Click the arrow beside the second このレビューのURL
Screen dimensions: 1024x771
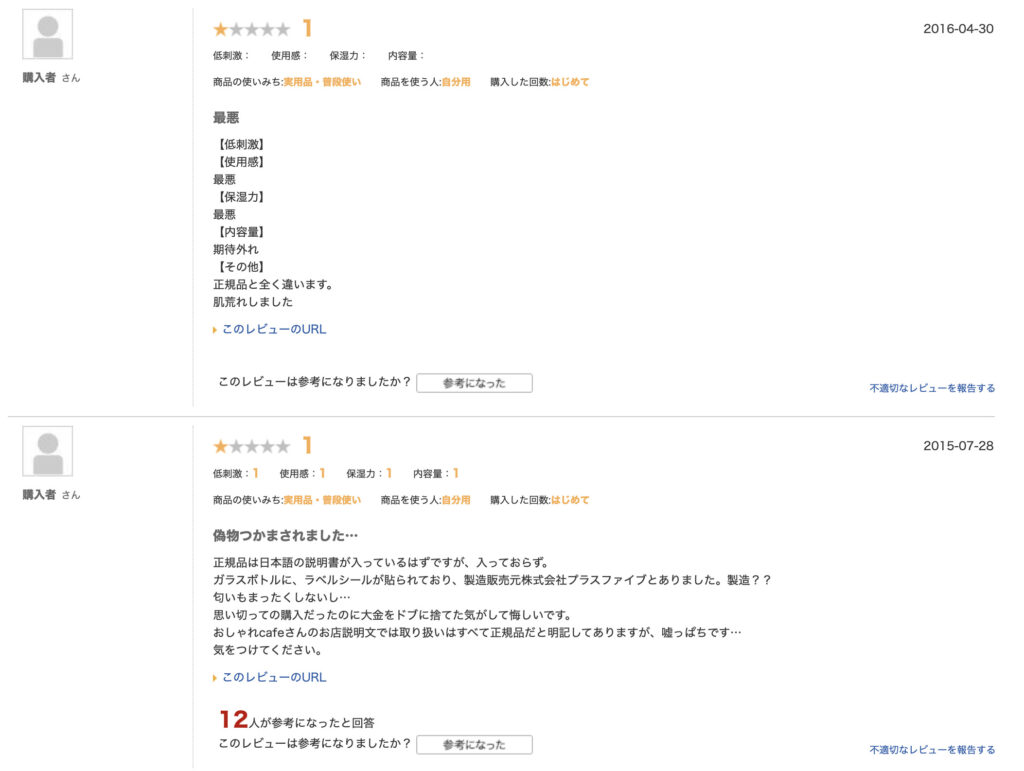215,678
